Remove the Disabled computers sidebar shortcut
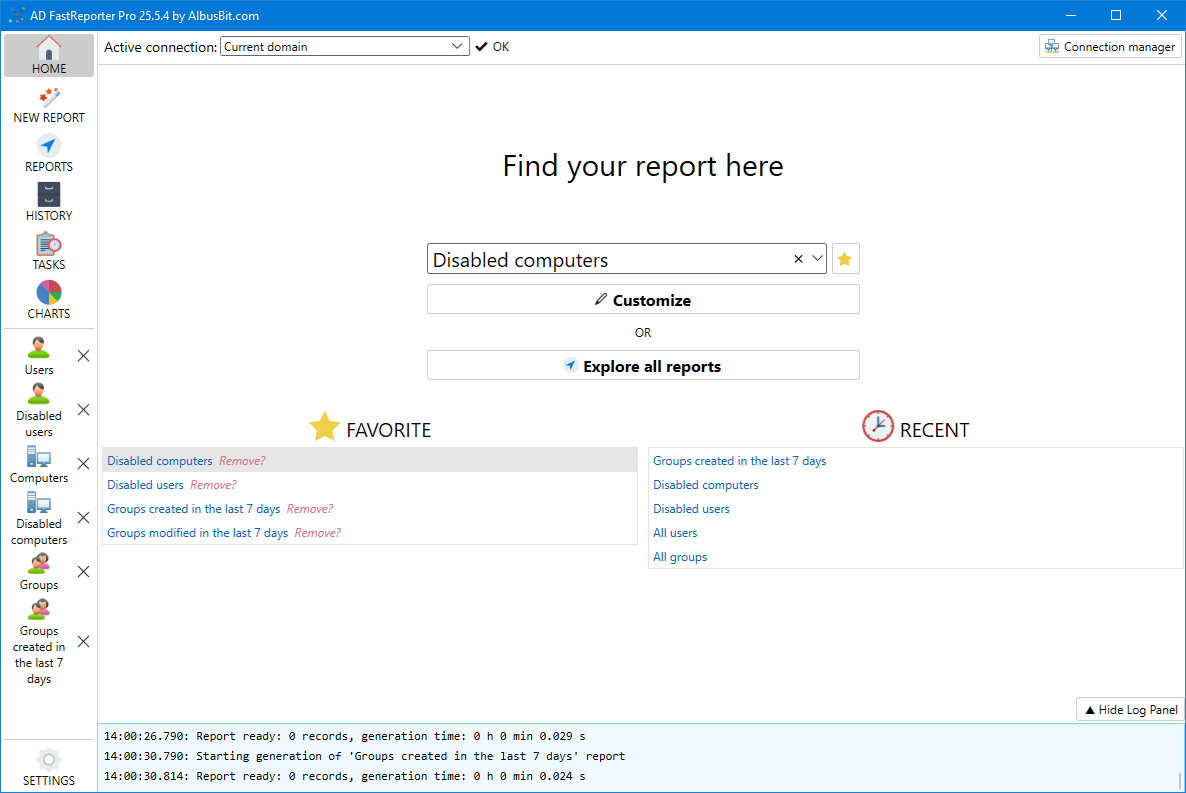Image resolution: width=1186 pixels, height=793 pixels. click(x=84, y=518)
